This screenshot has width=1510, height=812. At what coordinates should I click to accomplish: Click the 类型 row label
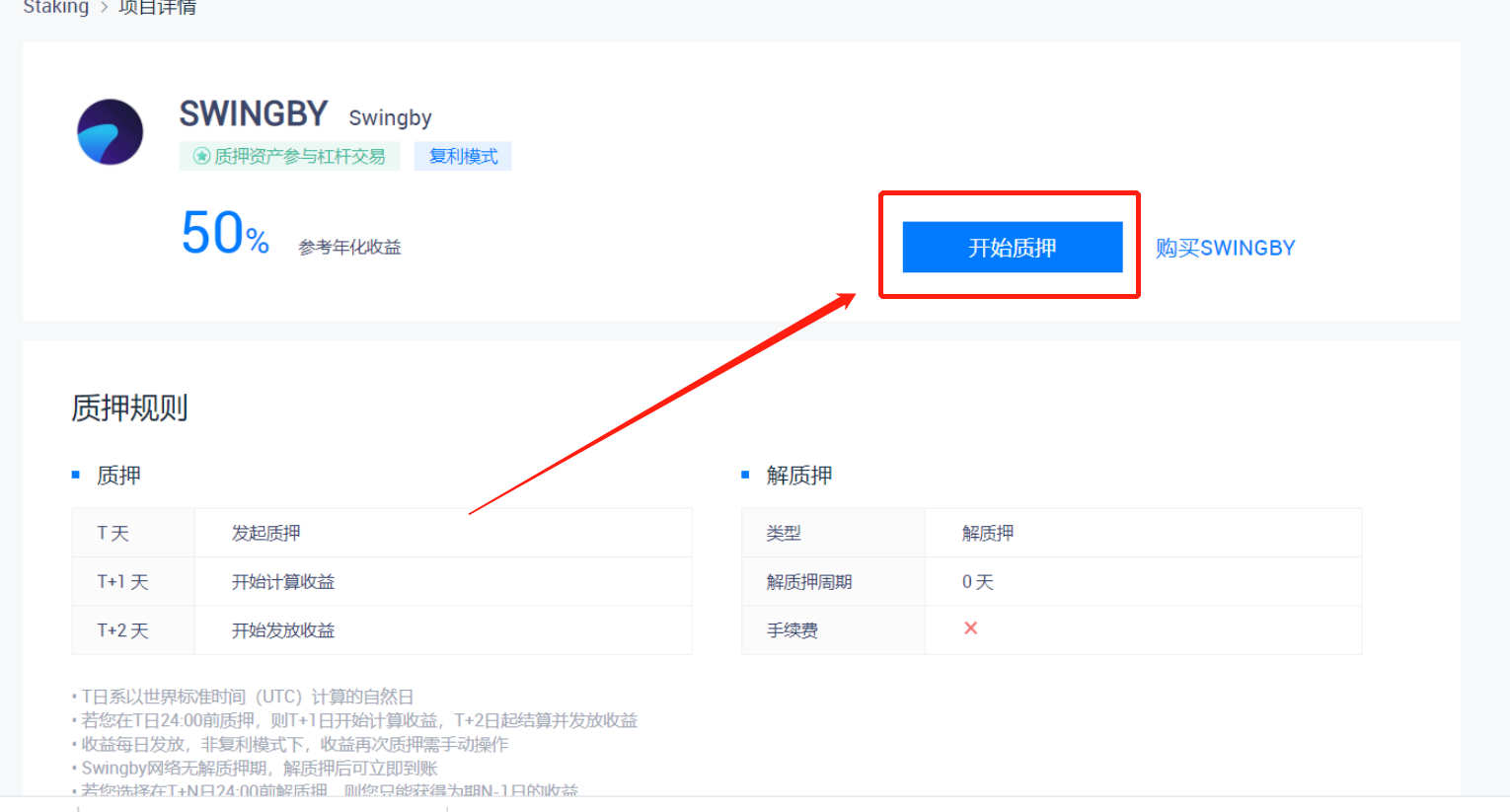click(784, 533)
